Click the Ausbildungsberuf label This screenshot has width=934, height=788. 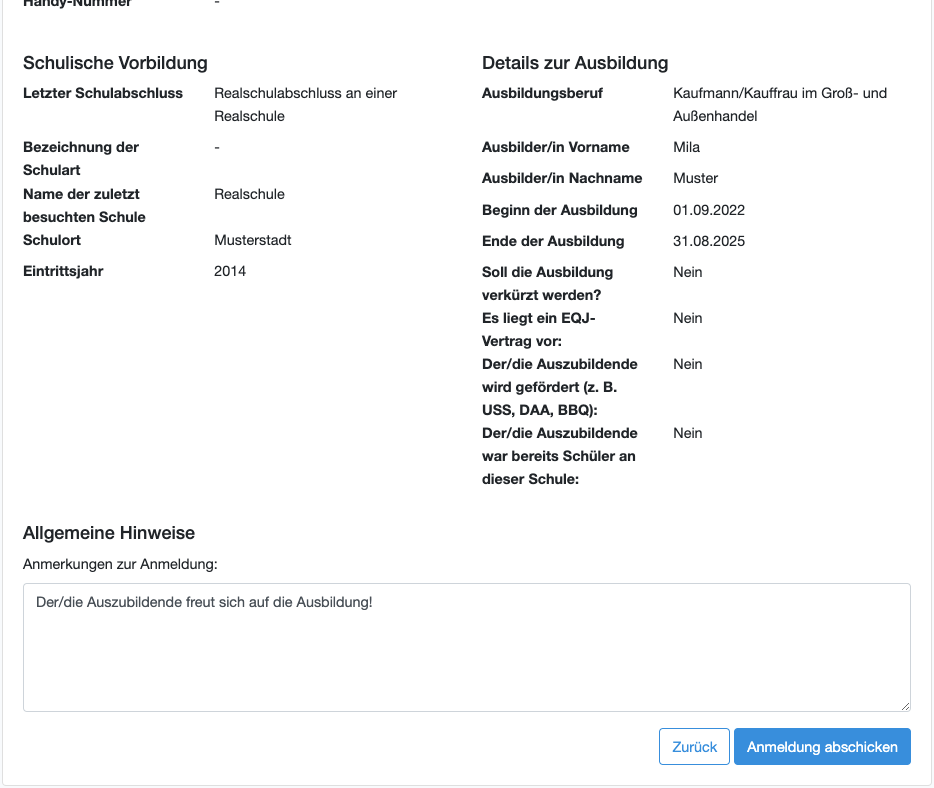[x=542, y=93]
